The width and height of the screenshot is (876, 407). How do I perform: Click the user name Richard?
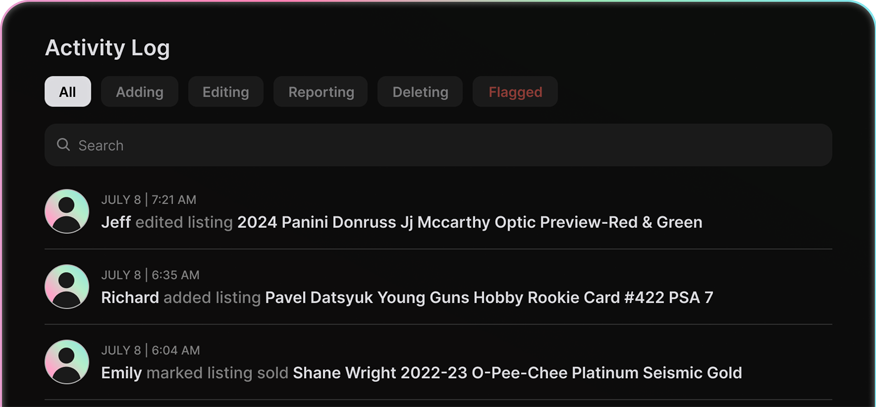[x=130, y=297]
